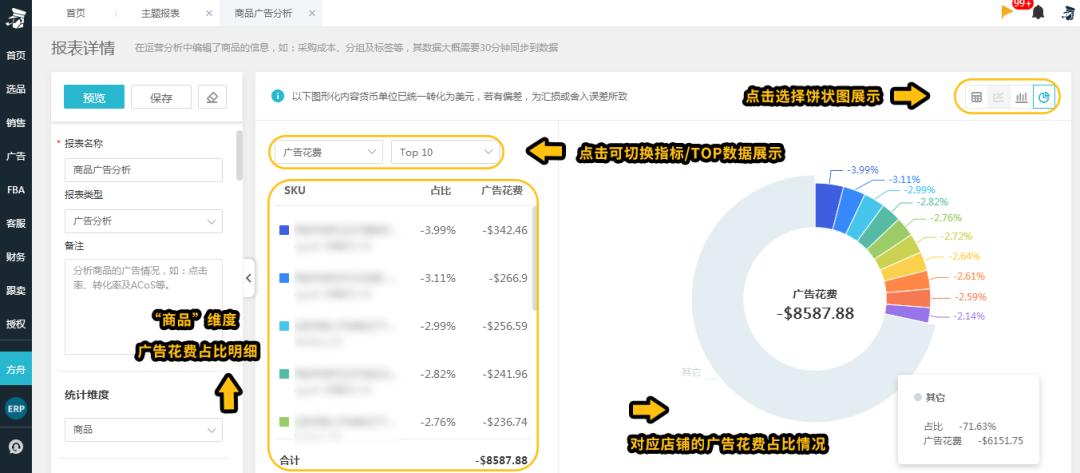1080x473 pixels.
Task: Click the -$236.74 table value
Action: click(505, 421)
